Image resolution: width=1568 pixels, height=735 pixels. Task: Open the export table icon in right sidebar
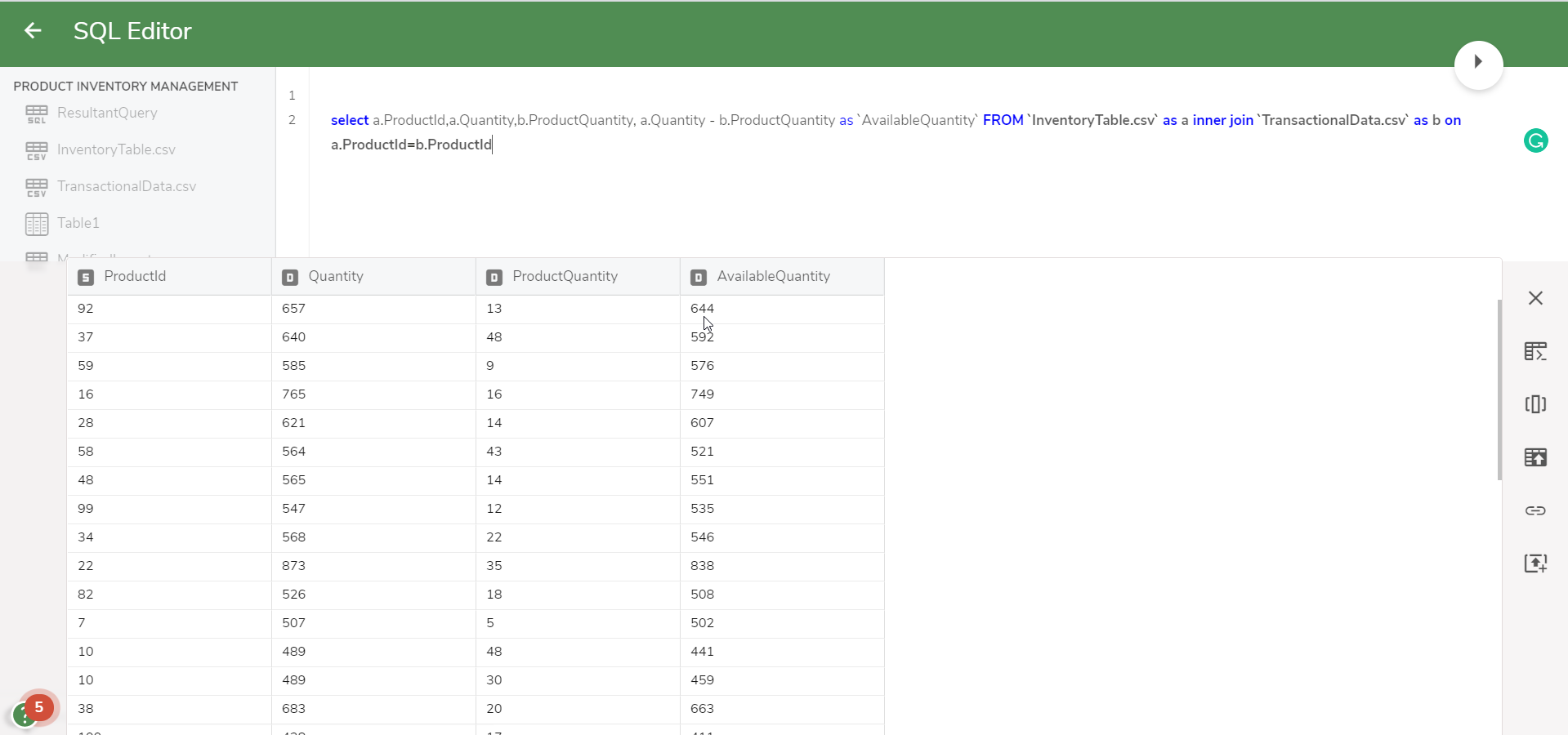[x=1535, y=457]
